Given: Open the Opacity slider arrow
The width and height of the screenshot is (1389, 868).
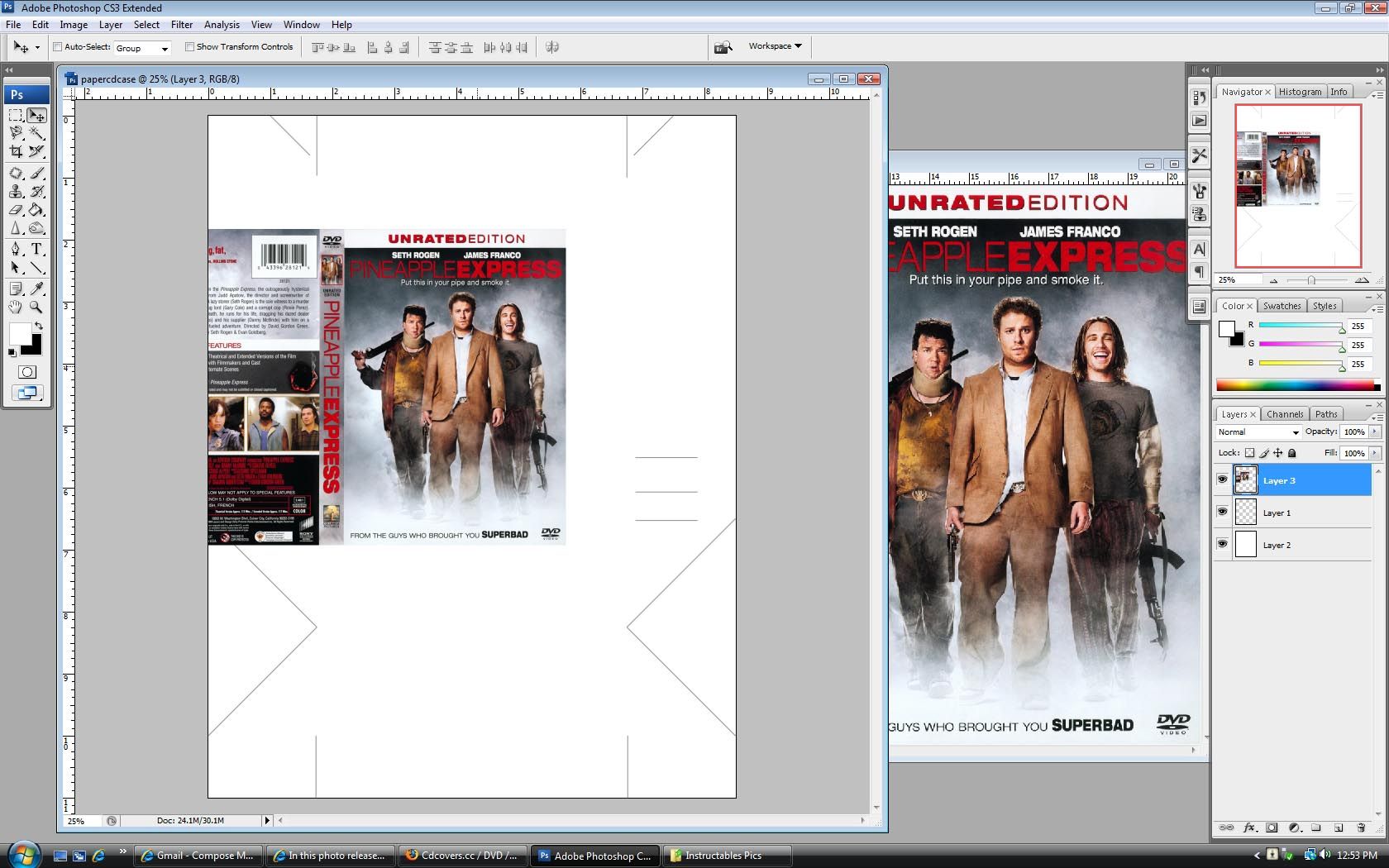Looking at the screenshot, I should 1375,432.
